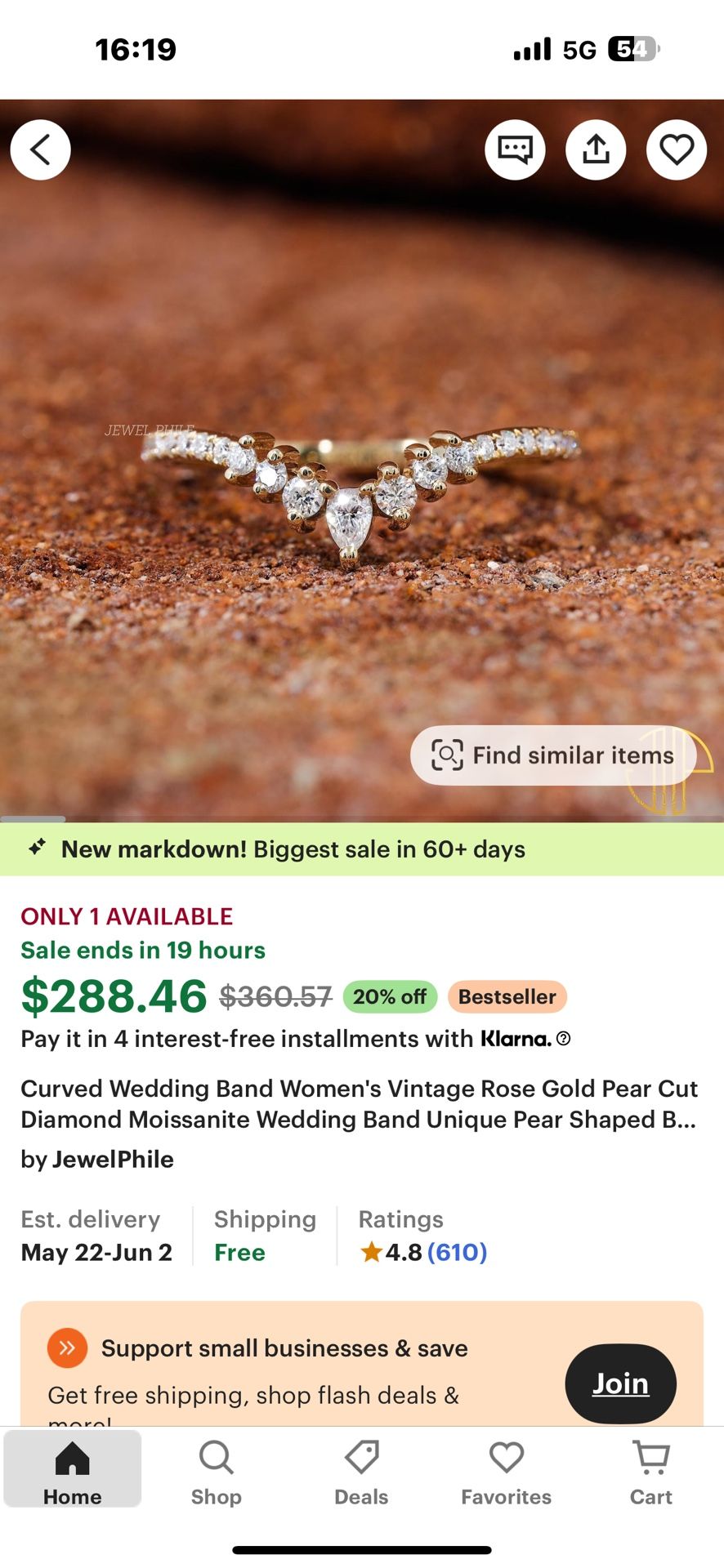Viewport: 724px width, 1568px height.
Task: Tap the back arrow button
Action: pos(40,150)
